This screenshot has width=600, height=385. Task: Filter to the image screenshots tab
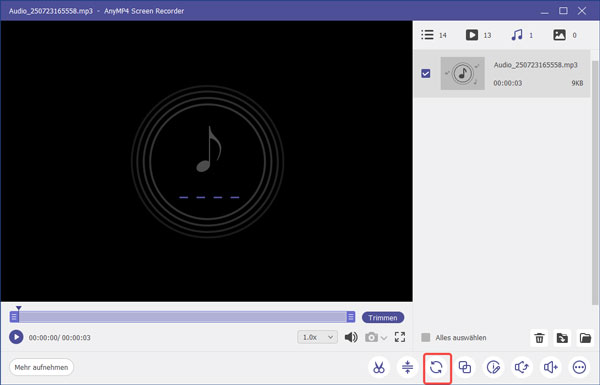click(x=565, y=35)
